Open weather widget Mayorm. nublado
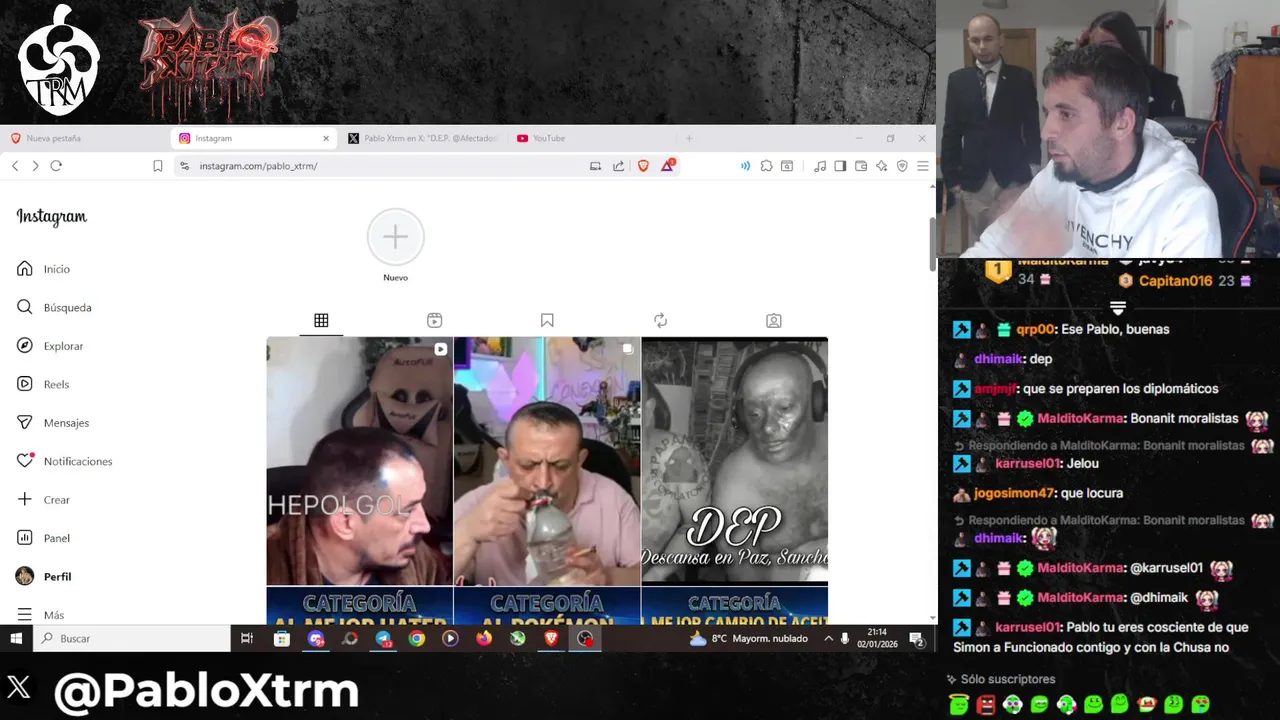This screenshot has width=1280, height=720. tap(749, 638)
